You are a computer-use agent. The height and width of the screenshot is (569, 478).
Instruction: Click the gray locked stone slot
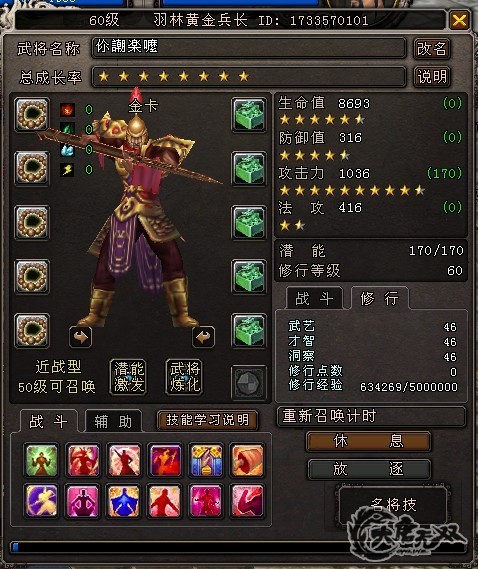(x=249, y=382)
